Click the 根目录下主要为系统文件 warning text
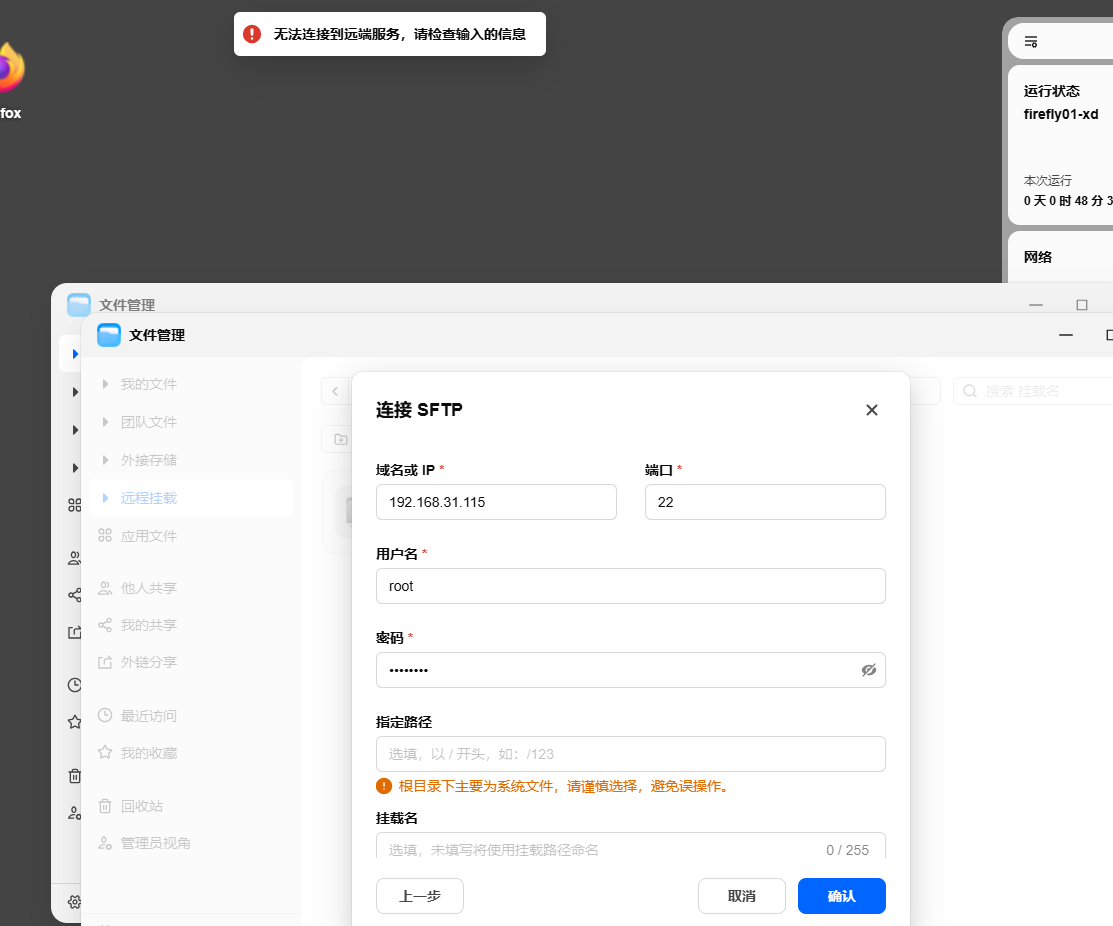Screen dimensions: 1113x926 pos(565,786)
